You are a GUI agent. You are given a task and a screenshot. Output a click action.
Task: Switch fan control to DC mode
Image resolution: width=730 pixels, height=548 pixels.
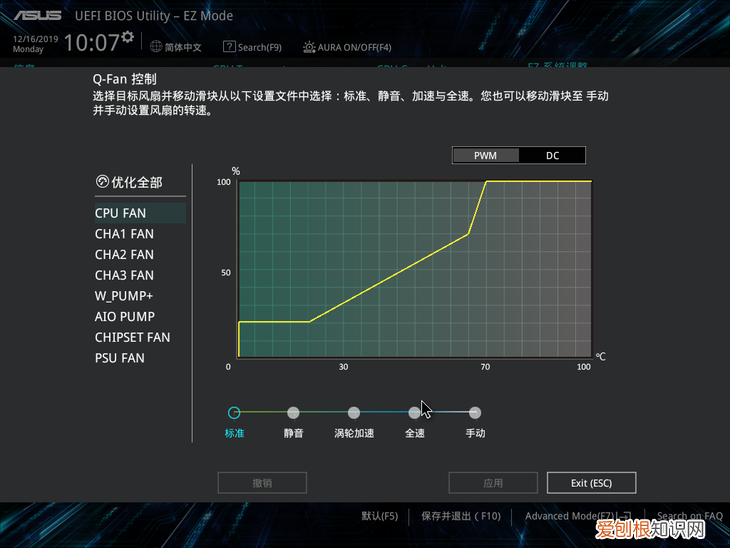click(552, 156)
